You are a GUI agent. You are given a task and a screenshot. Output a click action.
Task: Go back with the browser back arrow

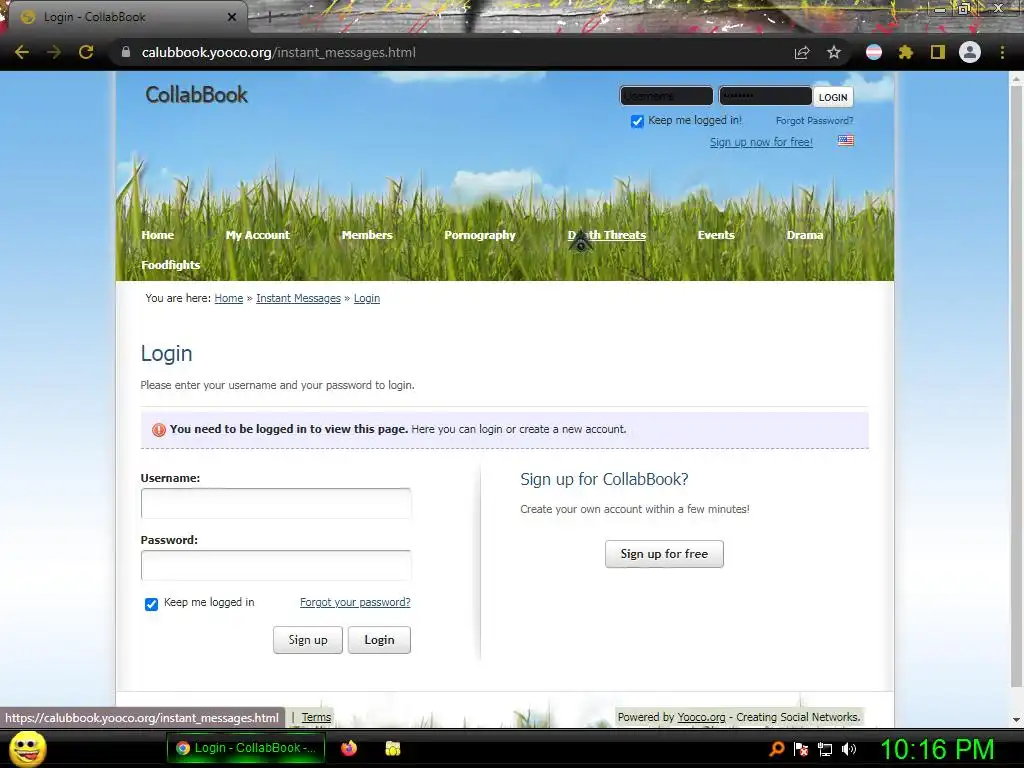tap(22, 52)
